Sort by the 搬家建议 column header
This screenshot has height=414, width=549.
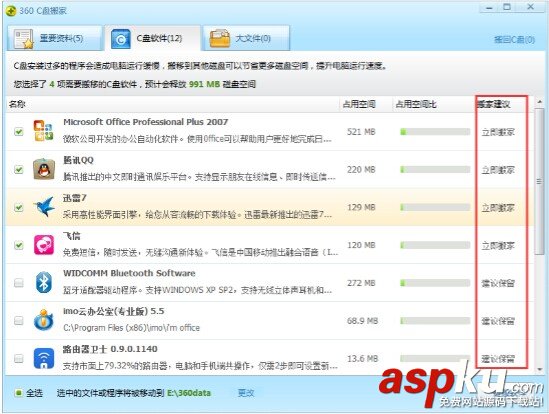pyautogui.click(x=493, y=104)
